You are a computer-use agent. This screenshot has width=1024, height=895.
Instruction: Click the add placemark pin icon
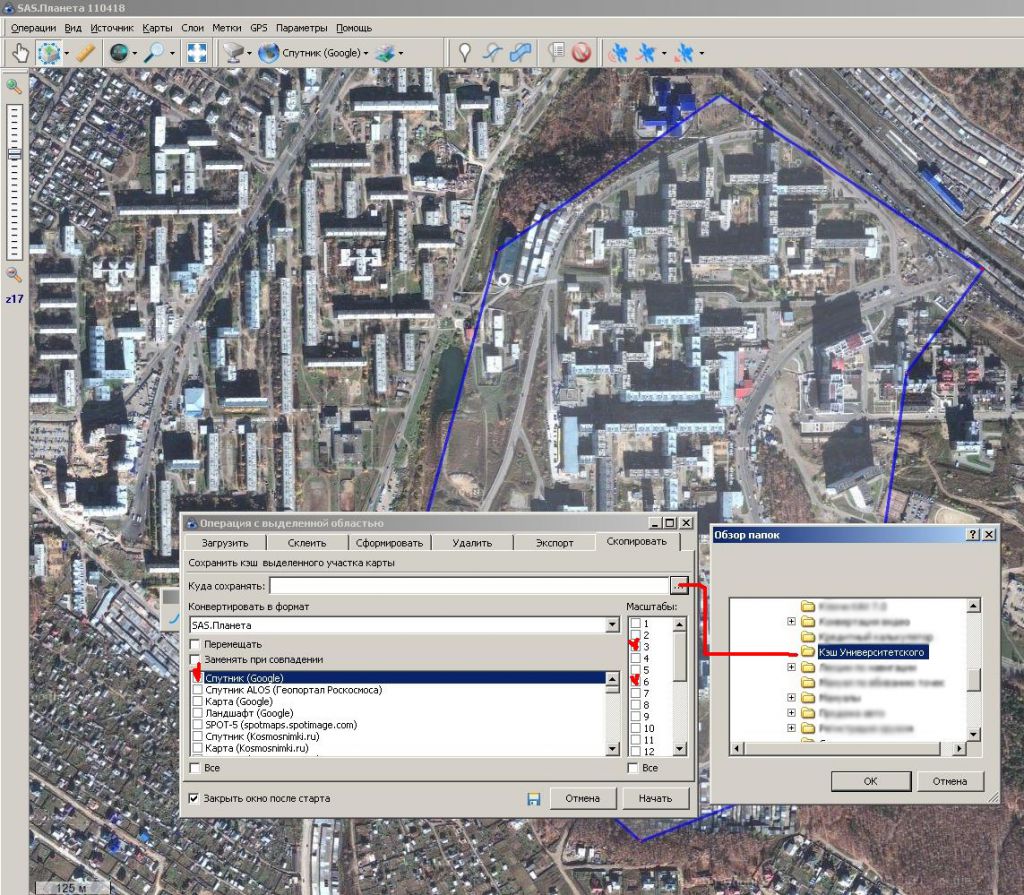[465, 52]
